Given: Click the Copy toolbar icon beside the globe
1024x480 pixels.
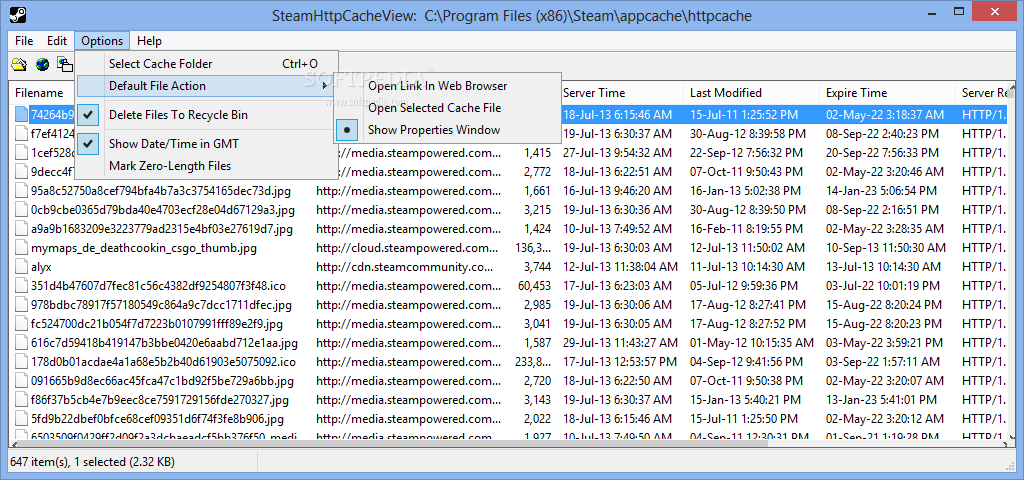Looking at the screenshot, I should pyautogui.click(x=65, y=64).
